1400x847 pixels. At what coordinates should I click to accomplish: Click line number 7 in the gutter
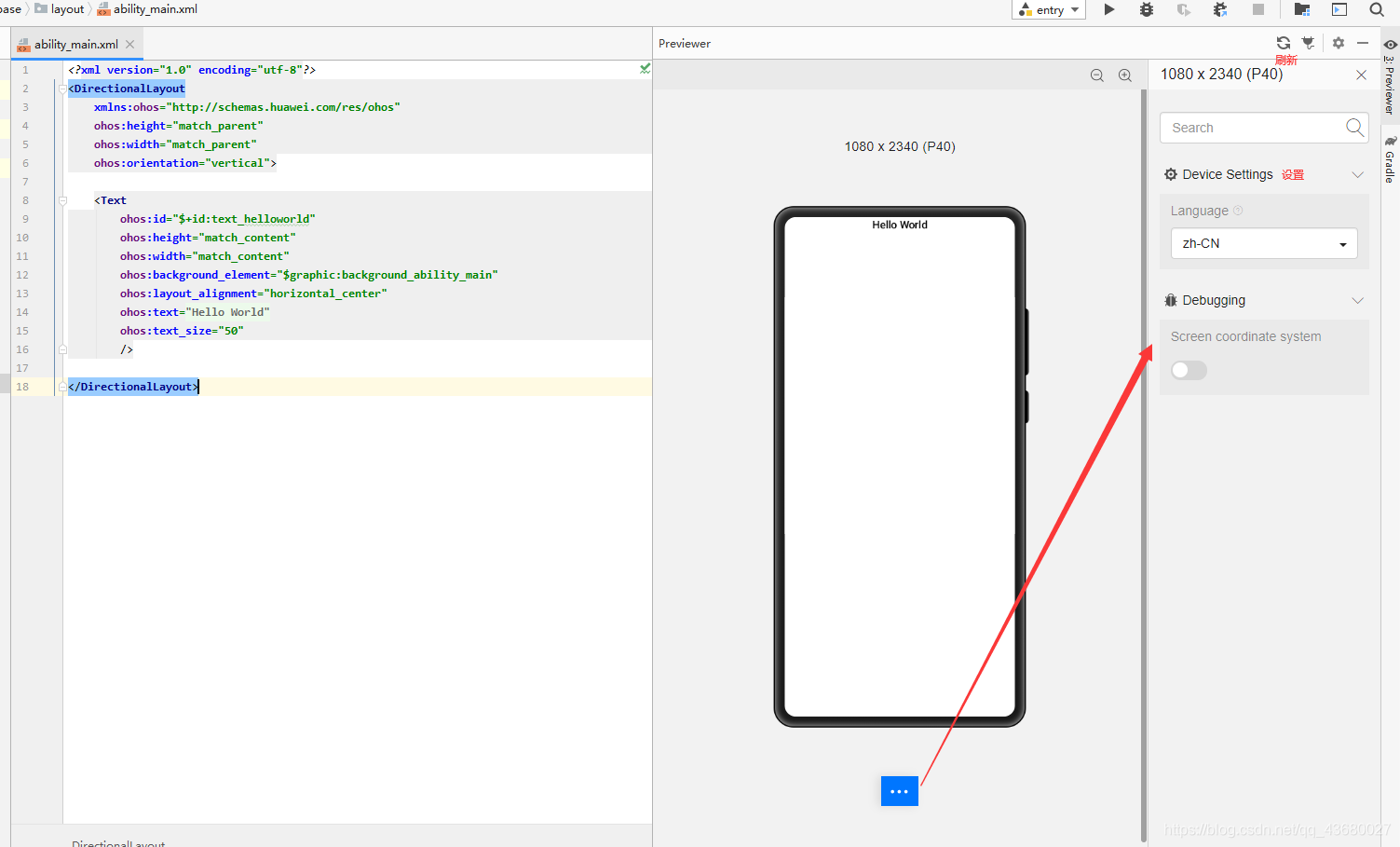coord(25,182)
